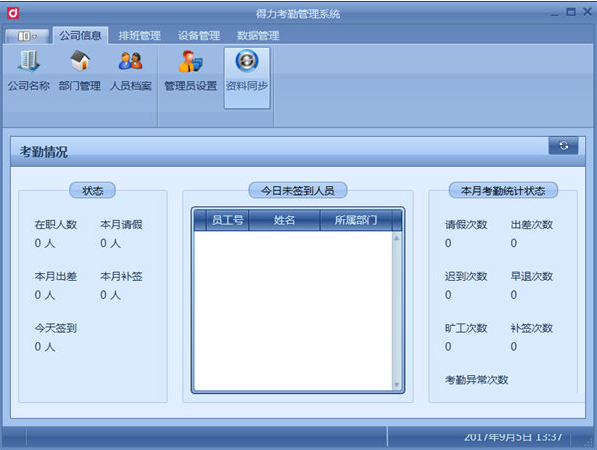The image size is (597, 450).
Task: Click the date and time in status bar
Action: click(x=512, y=437)
